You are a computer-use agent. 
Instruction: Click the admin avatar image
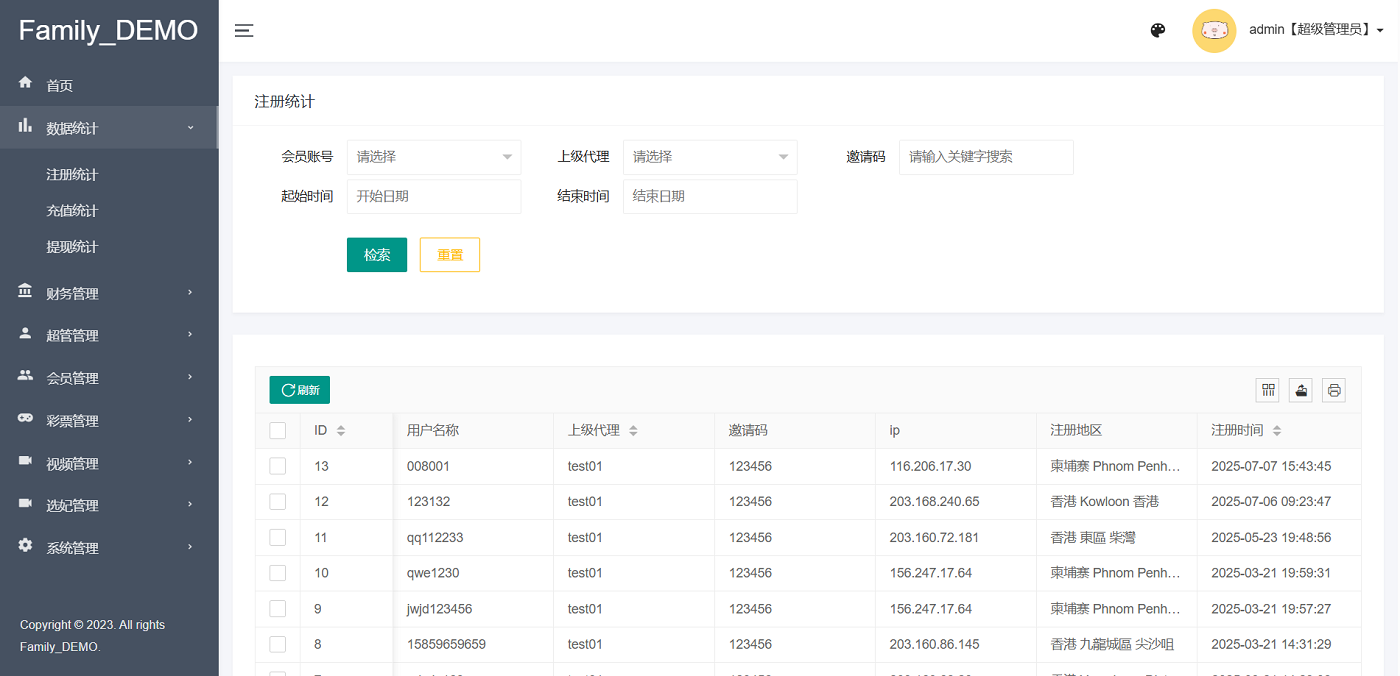[1213, 30]
